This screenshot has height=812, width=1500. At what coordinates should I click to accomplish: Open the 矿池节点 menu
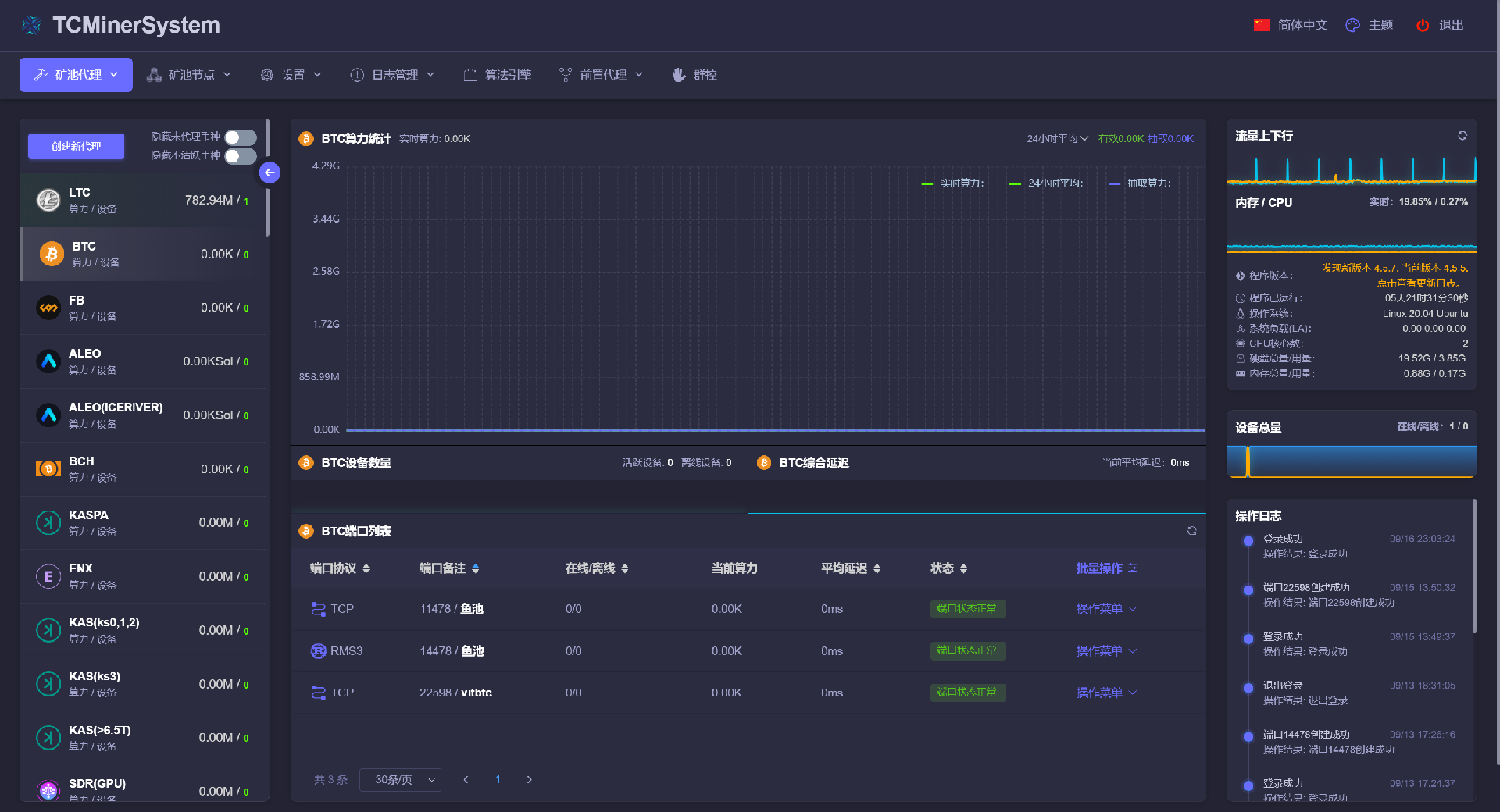click(190, 75)
